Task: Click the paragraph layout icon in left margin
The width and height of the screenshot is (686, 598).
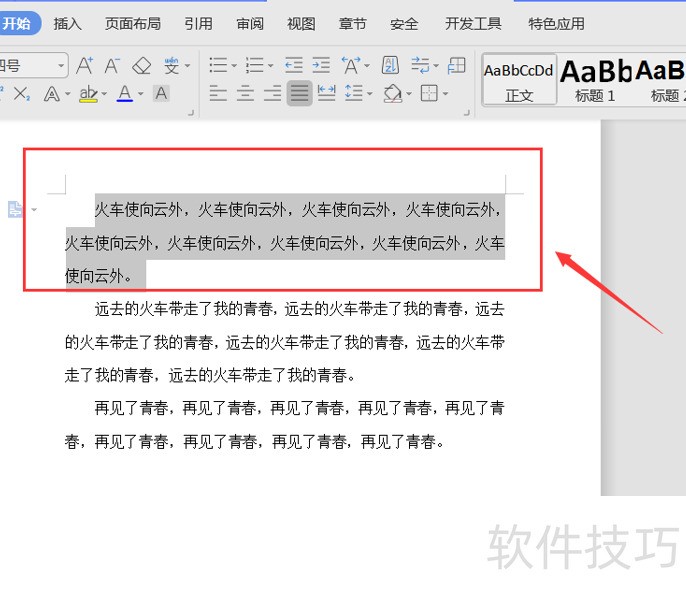Action: (15, 209)
